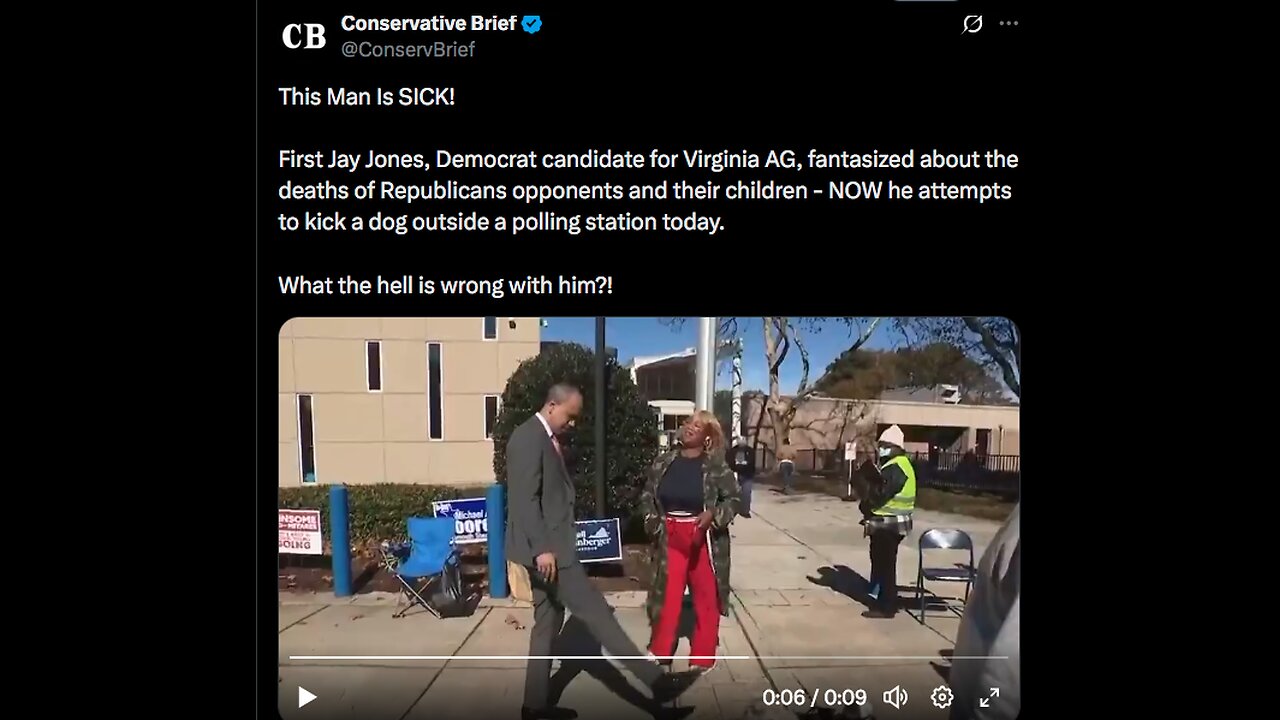Open the Conservative Brief profile name
Viewport: 1280px width, 720px height.
tap(429, 23)
